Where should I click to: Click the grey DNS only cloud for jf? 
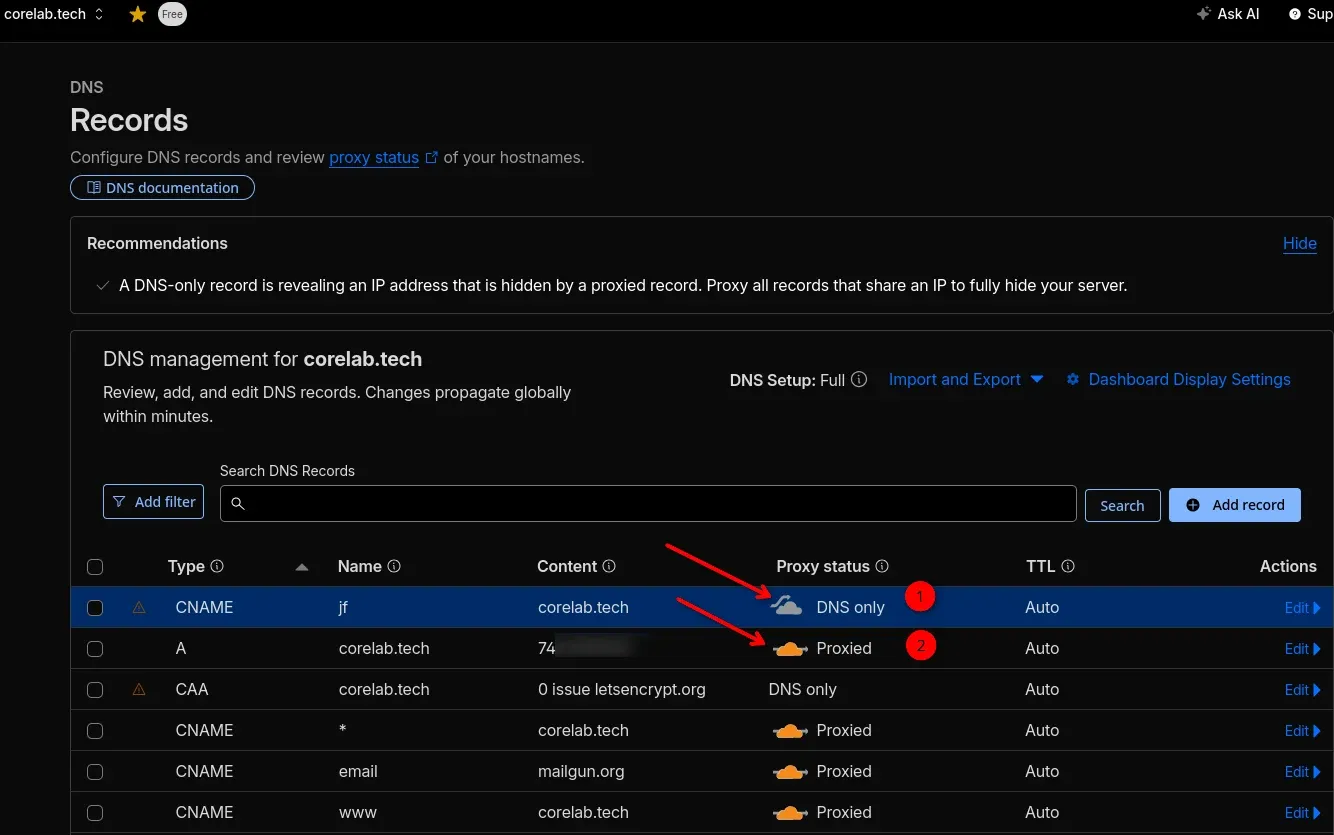coord(787,606)
